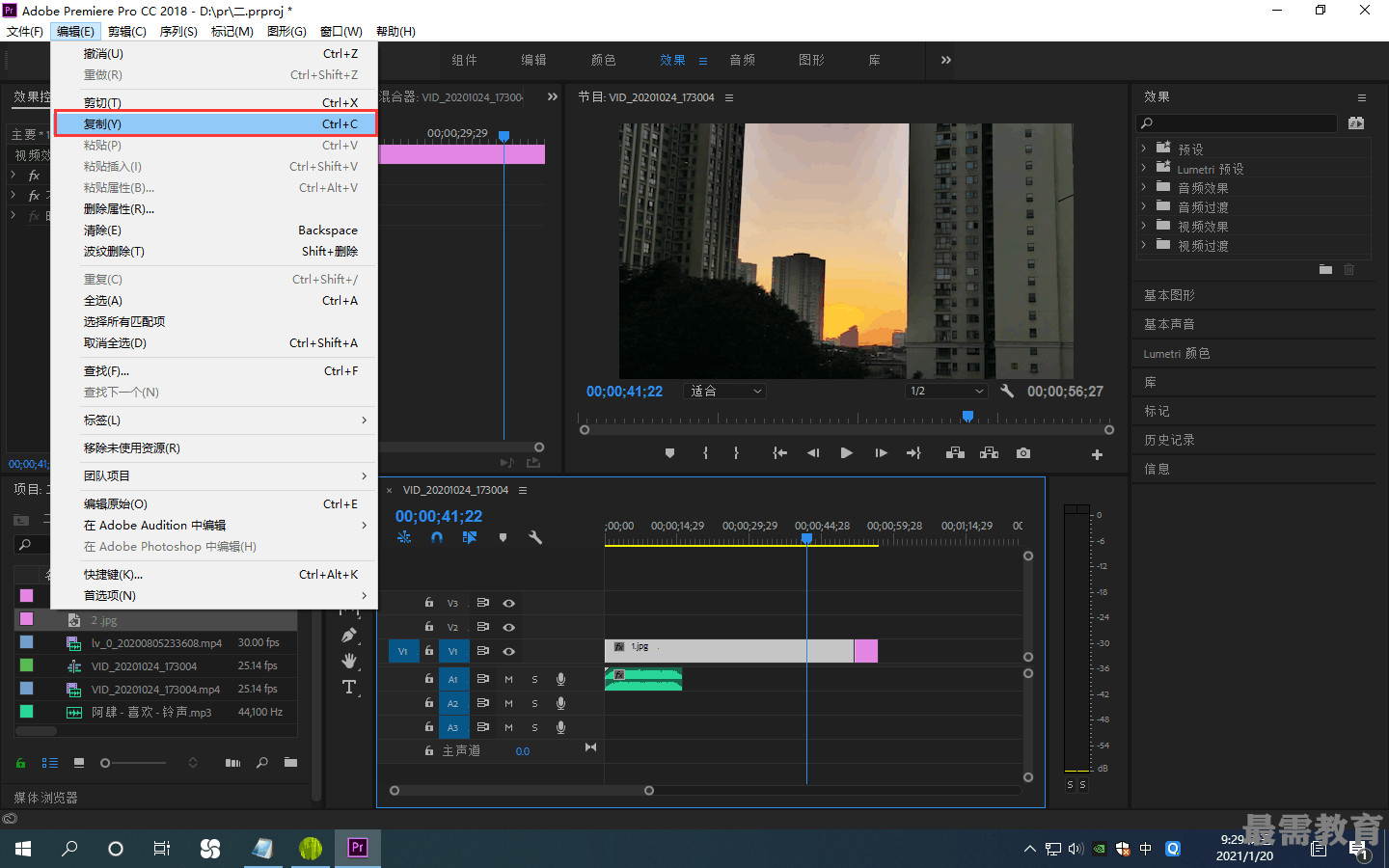Image resolution: width=1389 pixels, height=868 pixels.
Task: Switch to the 音频 workspace tab
Action: pyautogui.click(x=742, y=60)
